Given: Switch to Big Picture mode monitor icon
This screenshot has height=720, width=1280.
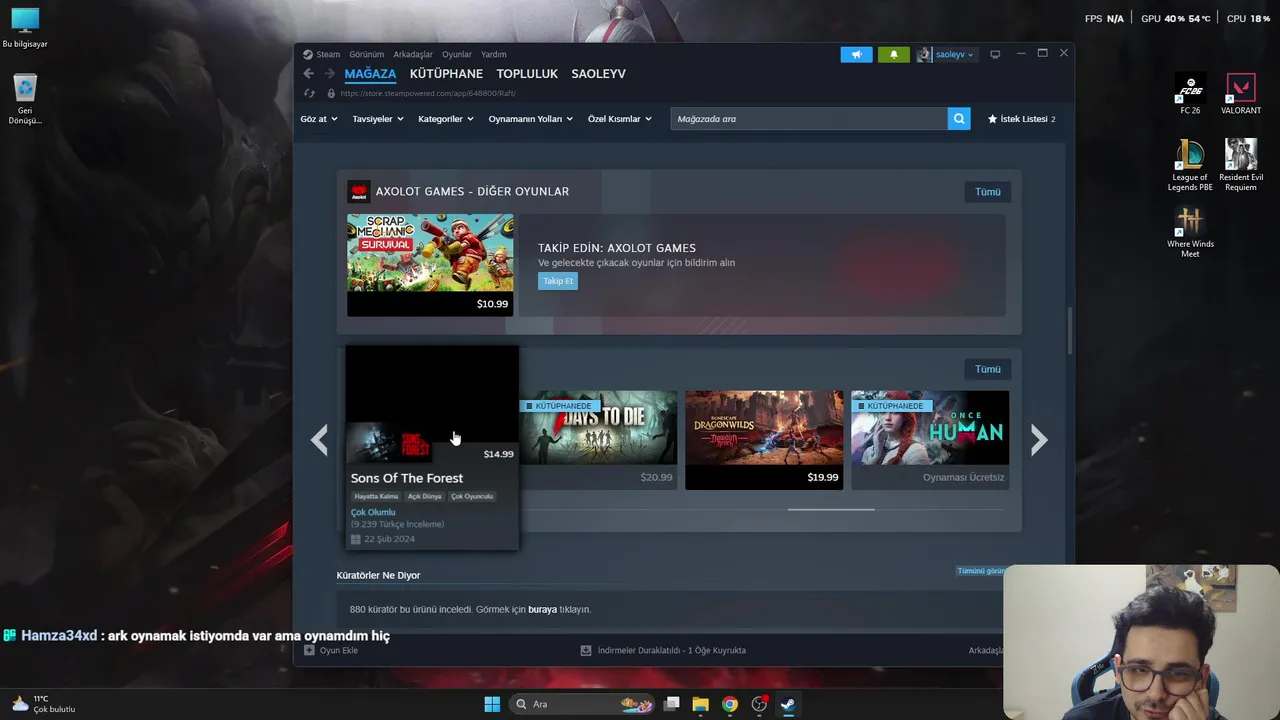Looking at the screenshot, I should click(995, 55).
